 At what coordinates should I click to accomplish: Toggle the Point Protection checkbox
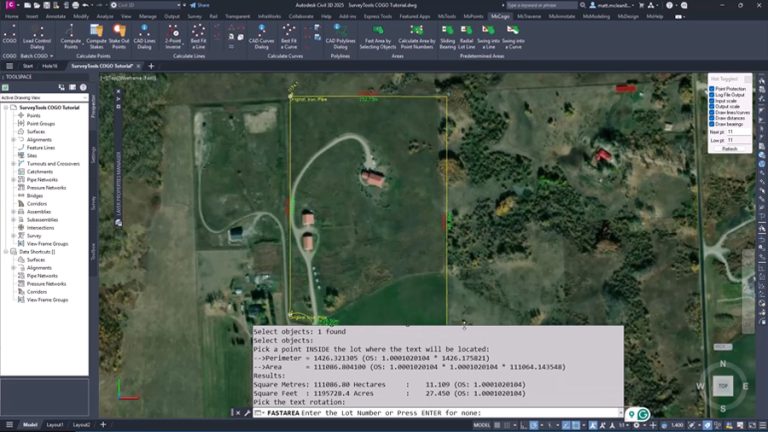[x=712, y=89]
